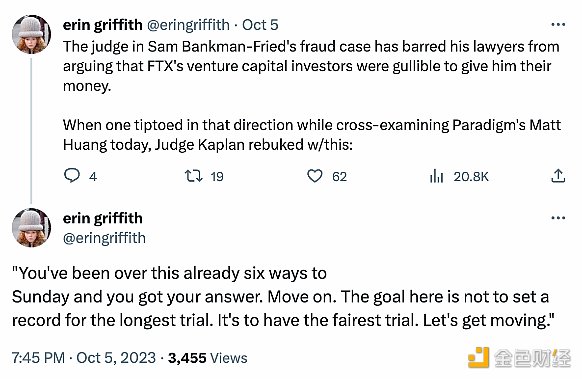Click @eringriffith handle in first tweet
Screen dimensions: 582x379
tap(188, 25)
